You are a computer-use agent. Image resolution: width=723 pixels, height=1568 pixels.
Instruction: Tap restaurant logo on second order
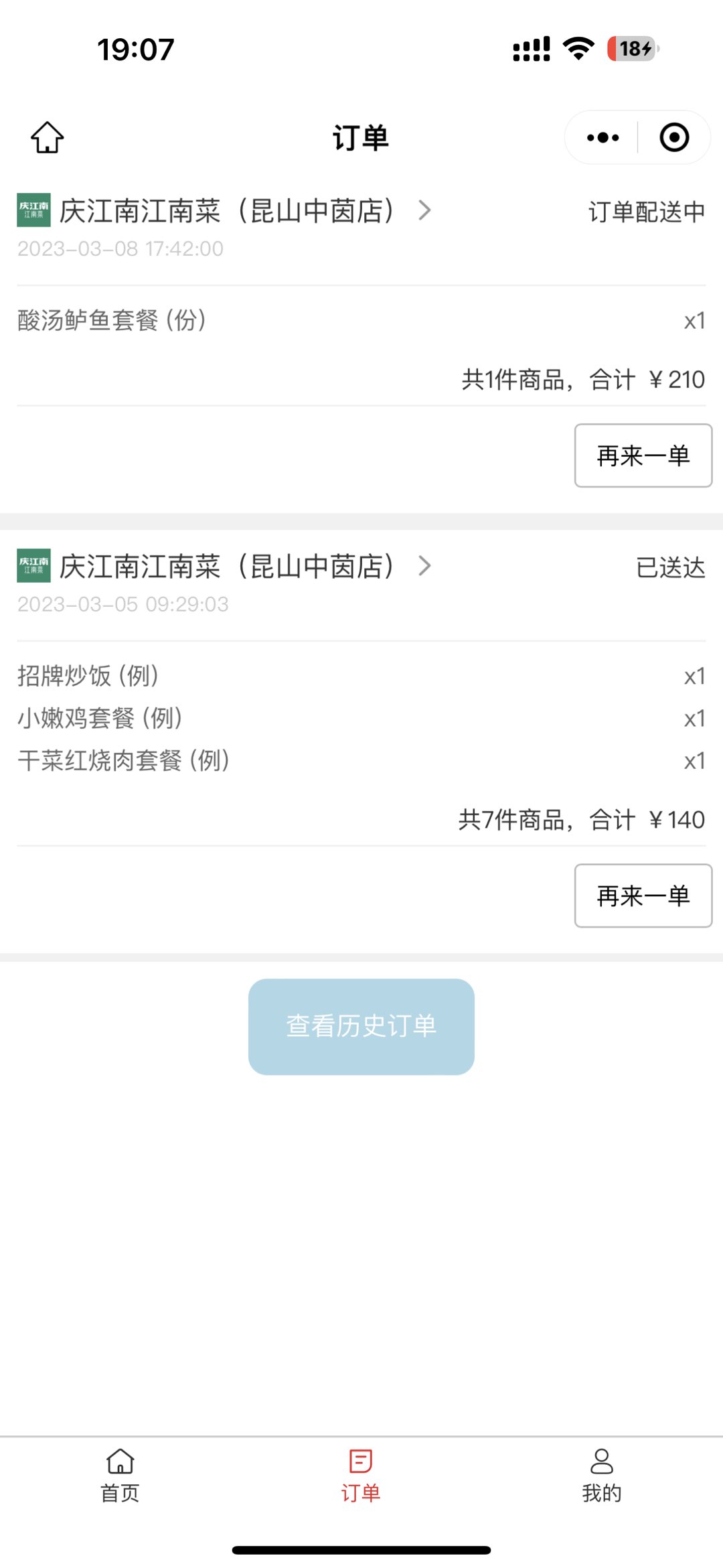[x=33, y=566]
